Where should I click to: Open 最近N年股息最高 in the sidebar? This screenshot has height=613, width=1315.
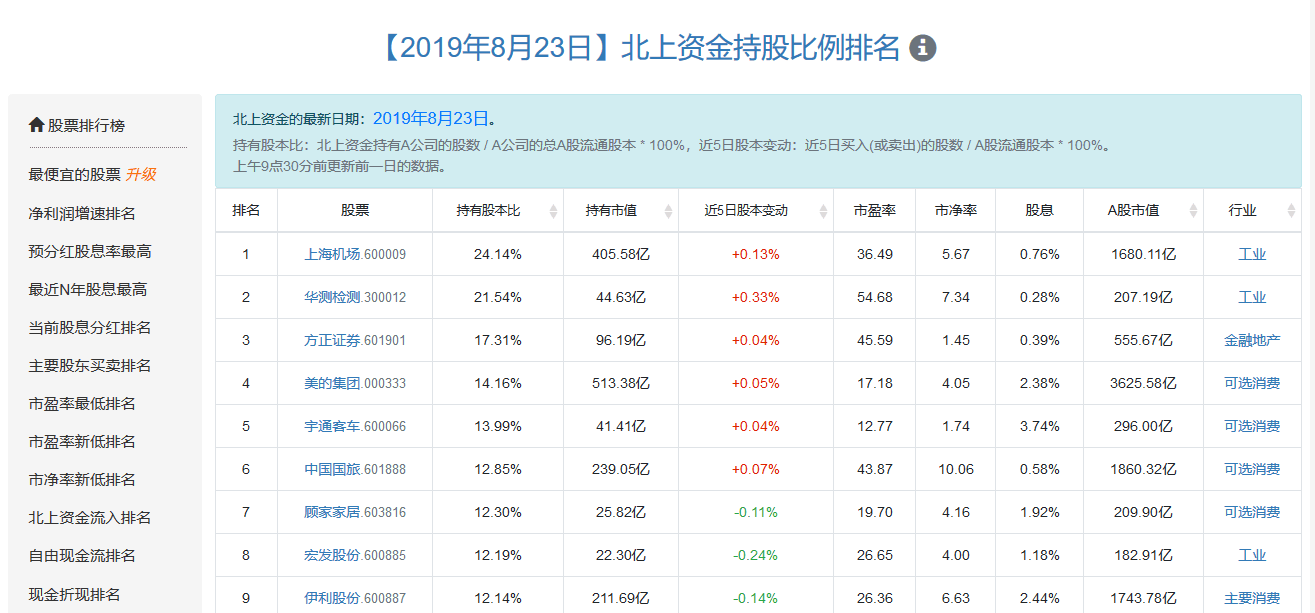coord(88,289)
